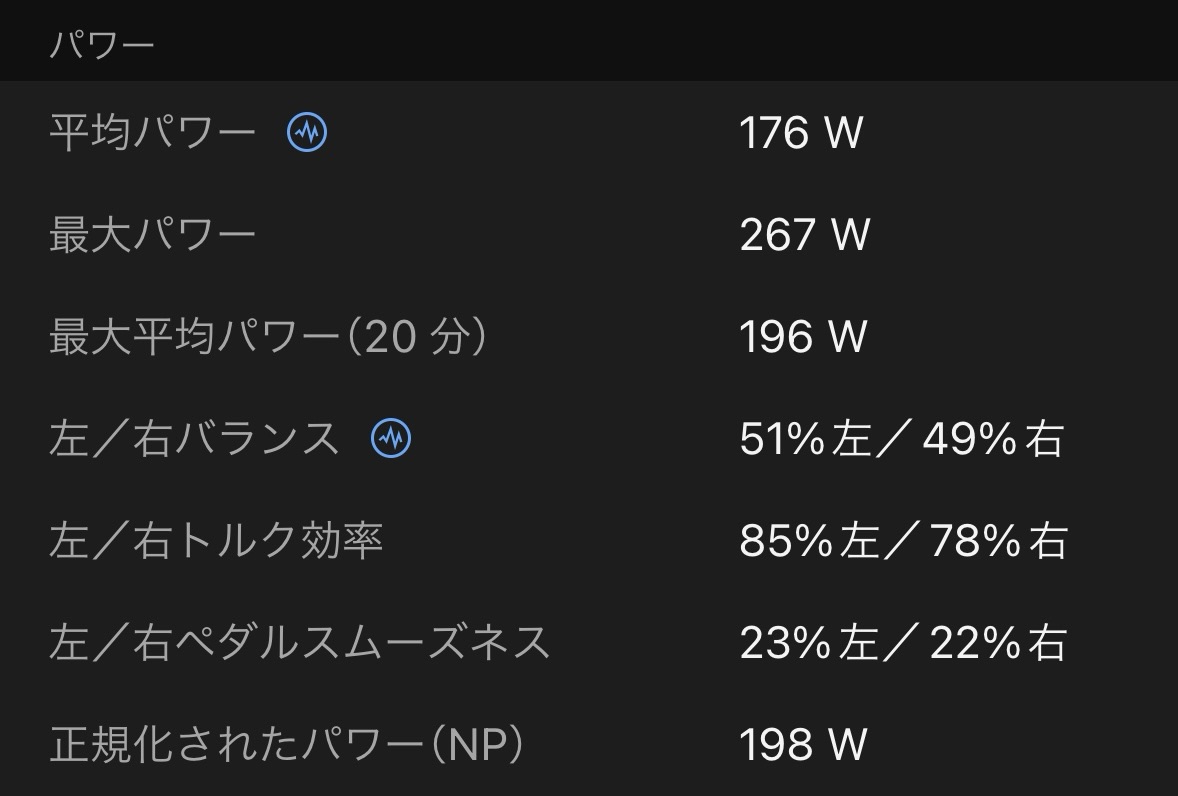Select the 198 W normalized power value

pyautogui.click(x=803, y=744)
